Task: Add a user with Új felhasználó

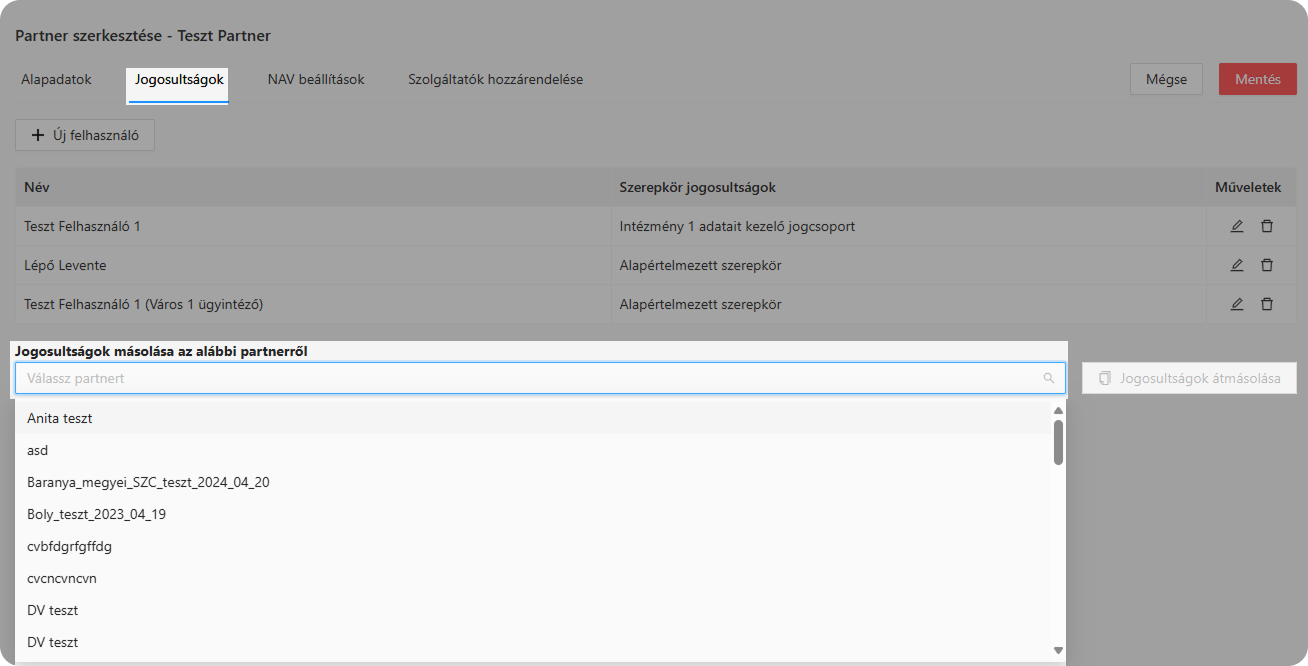Action: click(x=85, y=135)
